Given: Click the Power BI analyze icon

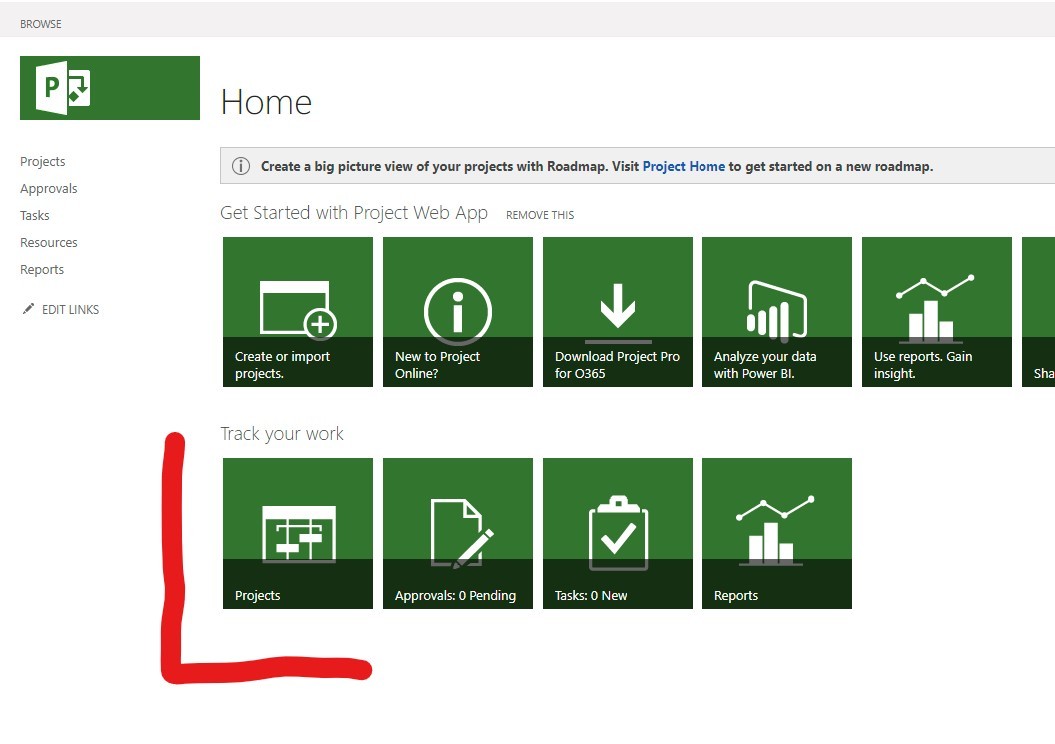Looking at the screenshot, I should click(777, 311).
